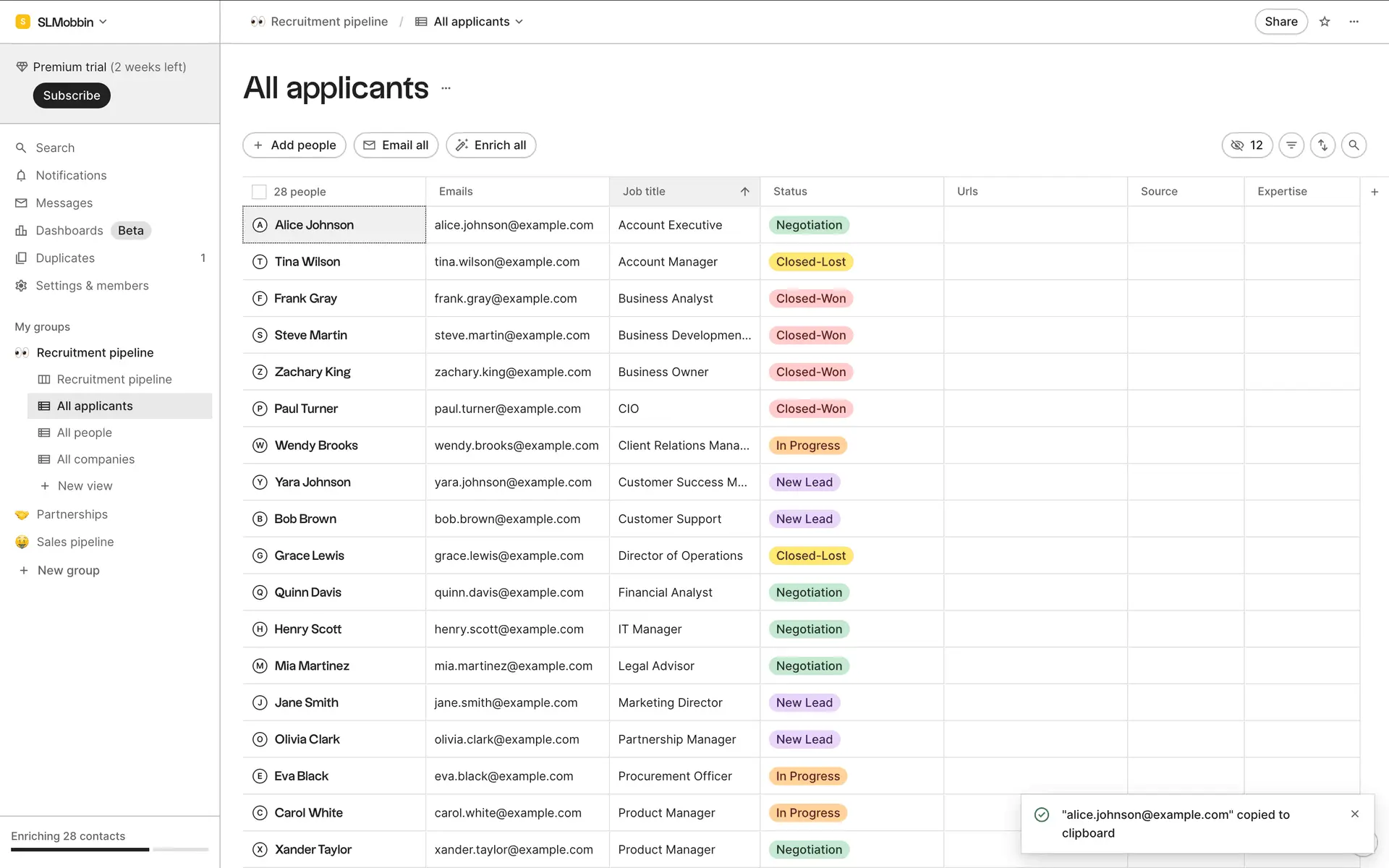
Task: Open the filter icon button
Action: tap(1291, 145)
